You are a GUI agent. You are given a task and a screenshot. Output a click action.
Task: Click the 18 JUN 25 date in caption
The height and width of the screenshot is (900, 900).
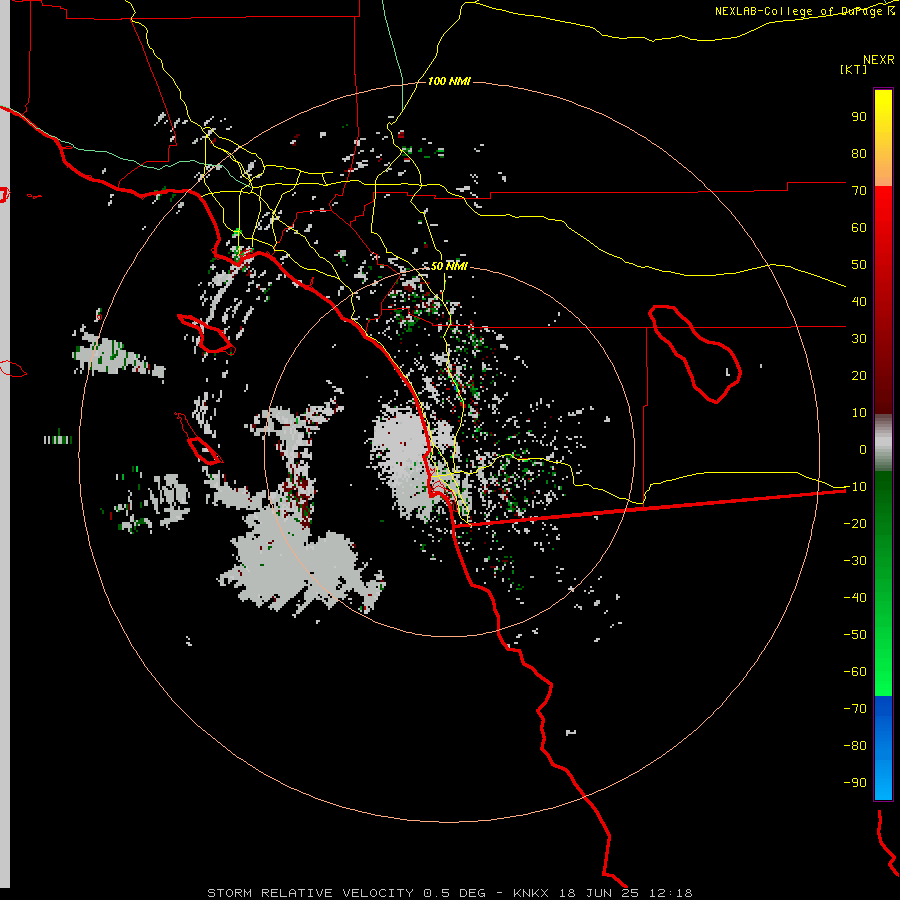[599, 893]
